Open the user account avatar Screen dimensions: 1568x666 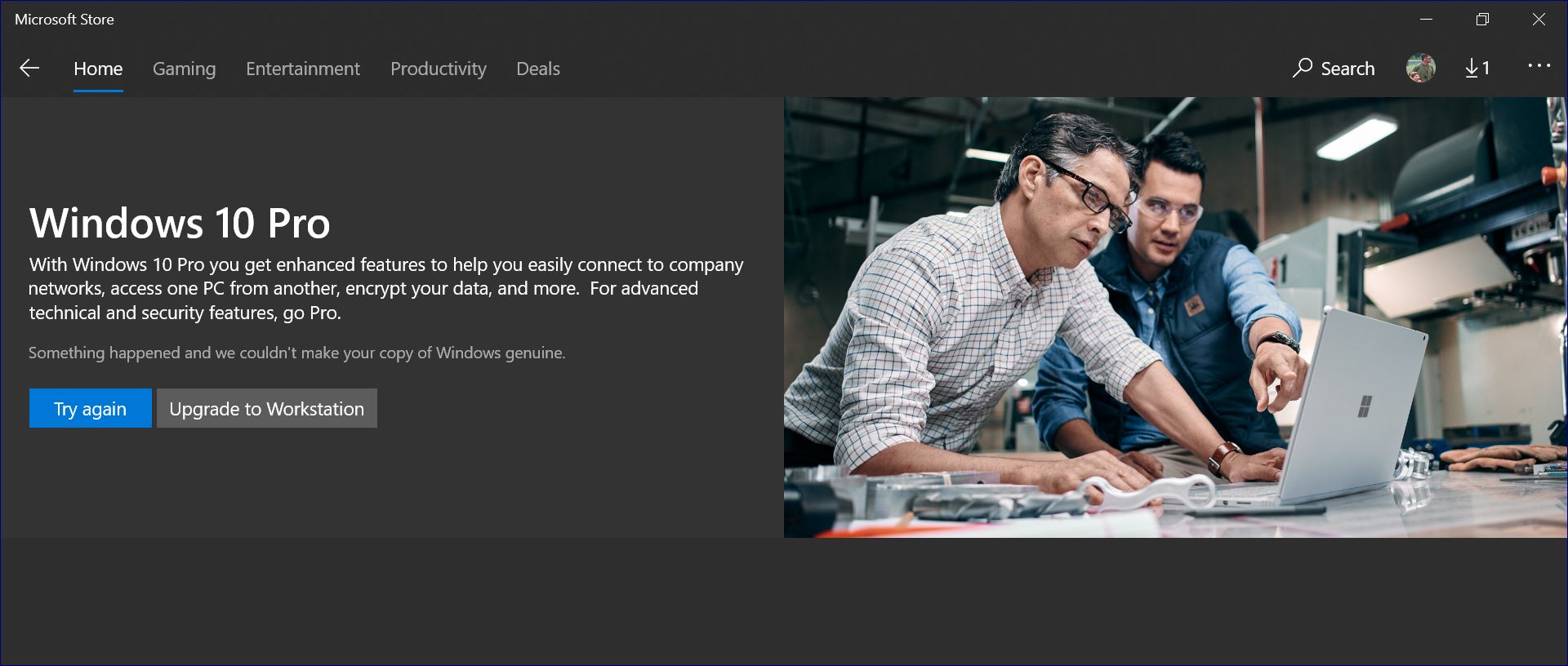click(1421, 69)
